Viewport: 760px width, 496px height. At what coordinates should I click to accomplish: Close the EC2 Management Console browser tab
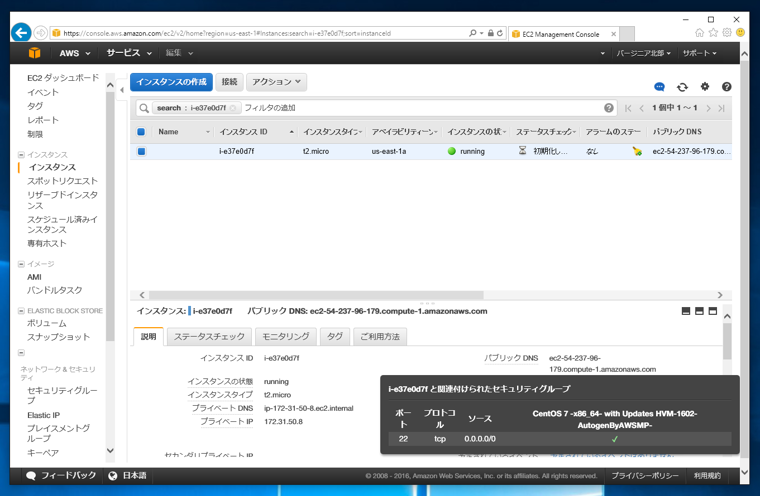coord(613,34)
